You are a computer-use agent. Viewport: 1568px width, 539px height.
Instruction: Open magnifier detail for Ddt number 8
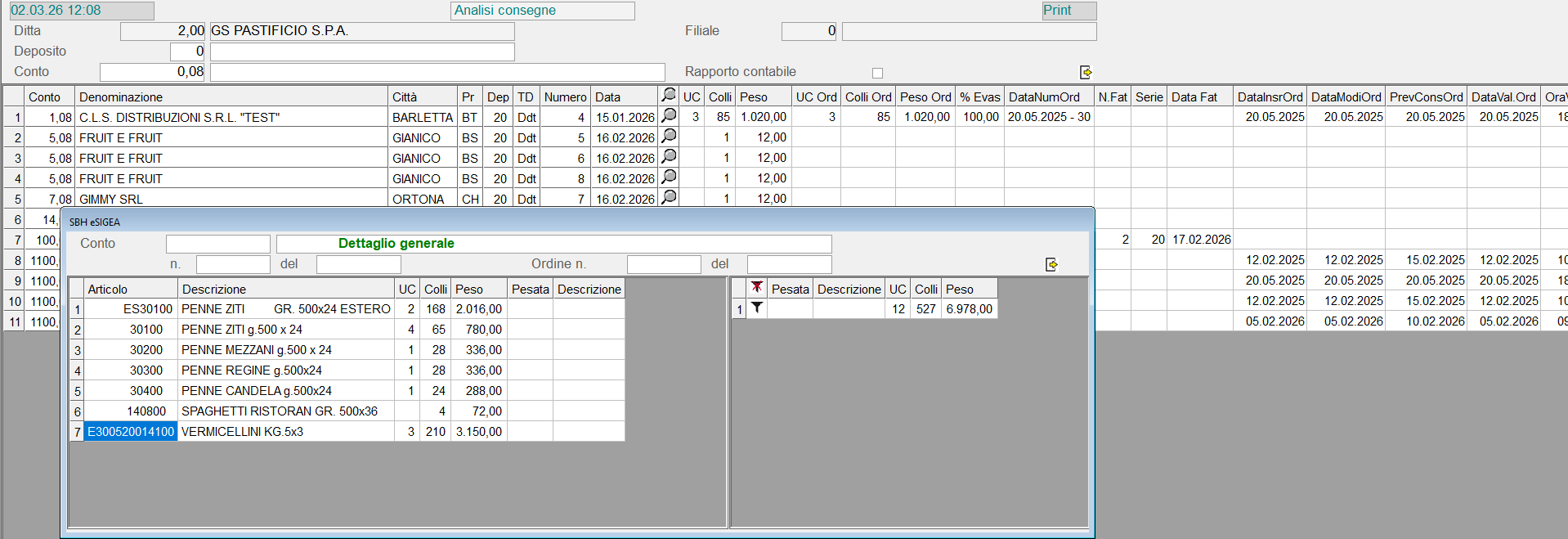point(669,177)
